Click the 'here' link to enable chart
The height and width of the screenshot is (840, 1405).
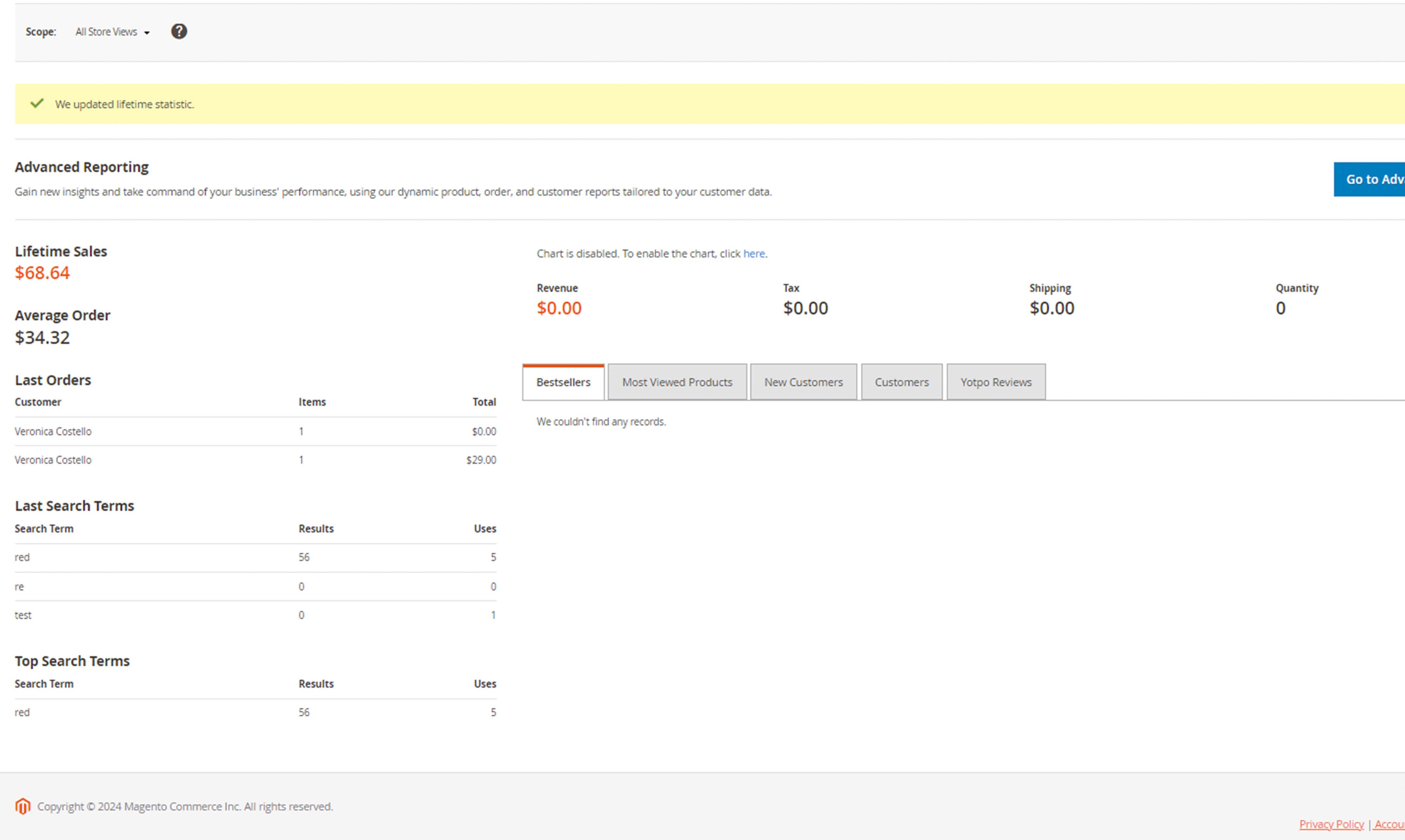click(x=754, y=253)
